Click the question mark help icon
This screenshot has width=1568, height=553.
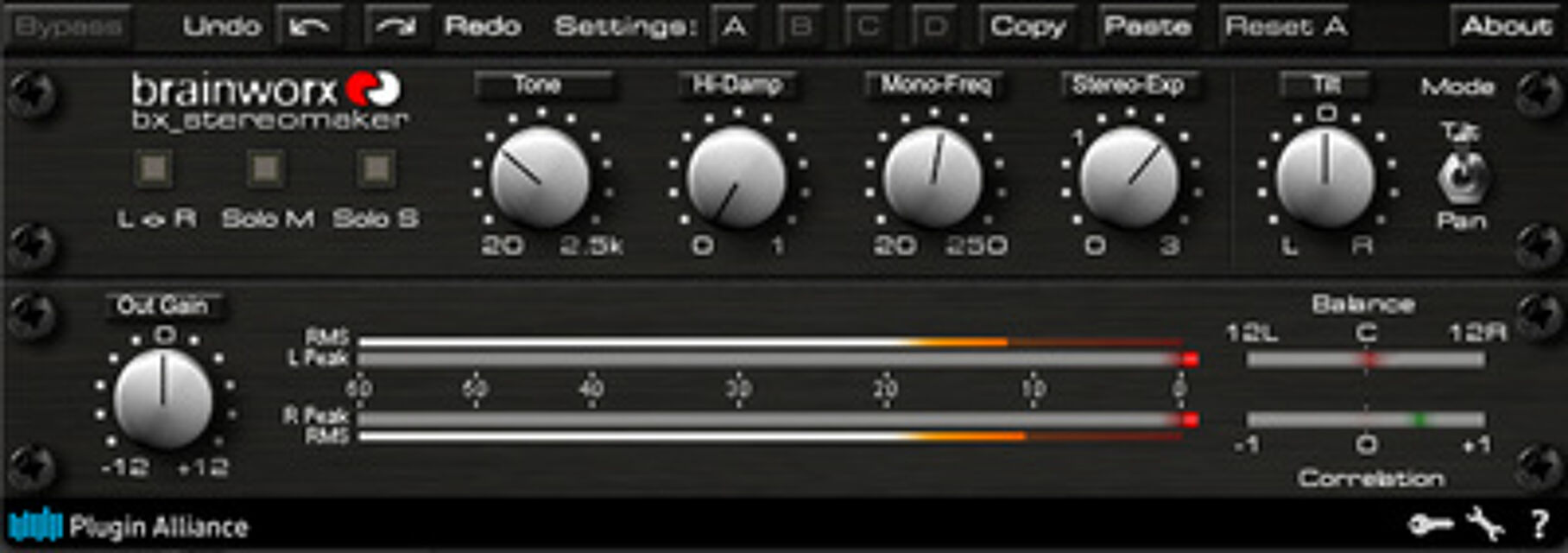(x=1540, y=524)
